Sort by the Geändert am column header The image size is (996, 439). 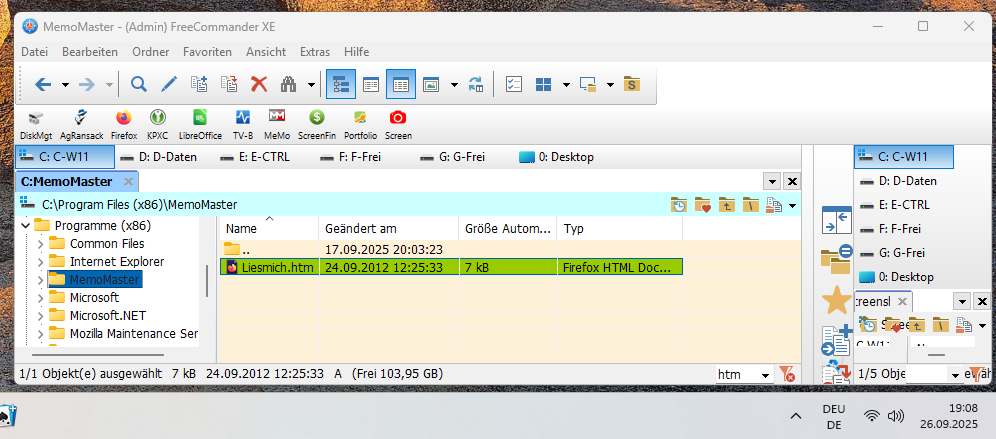pos(389,228)
